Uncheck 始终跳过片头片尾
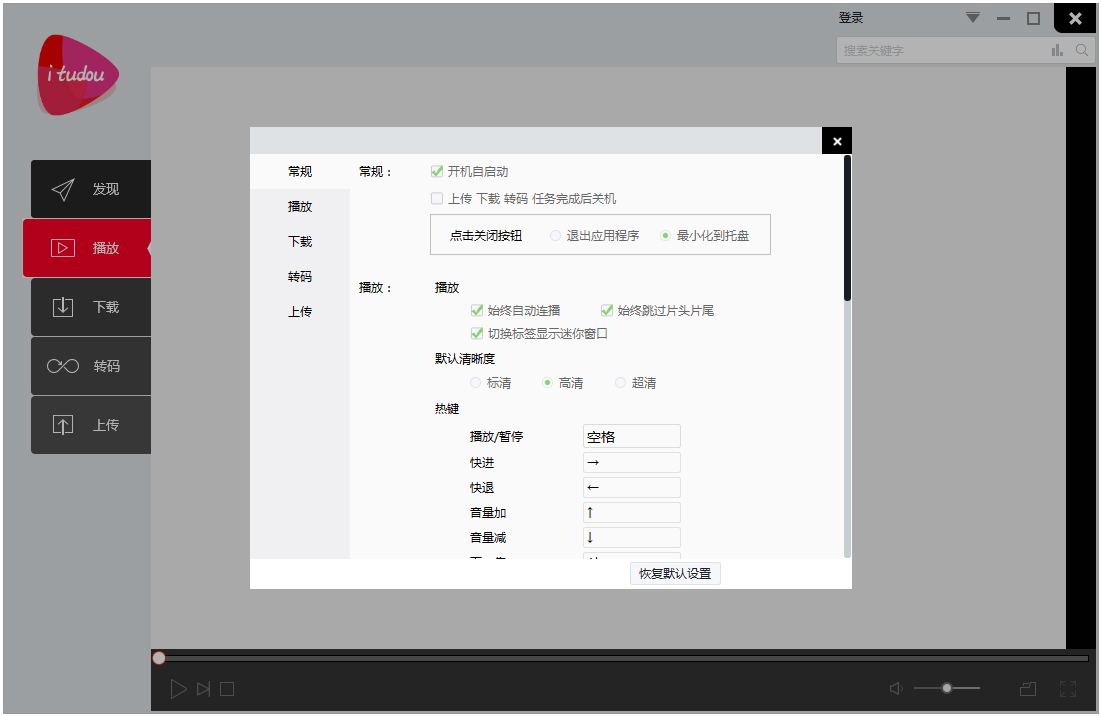The image size is (1102, 716). [606, 310]
